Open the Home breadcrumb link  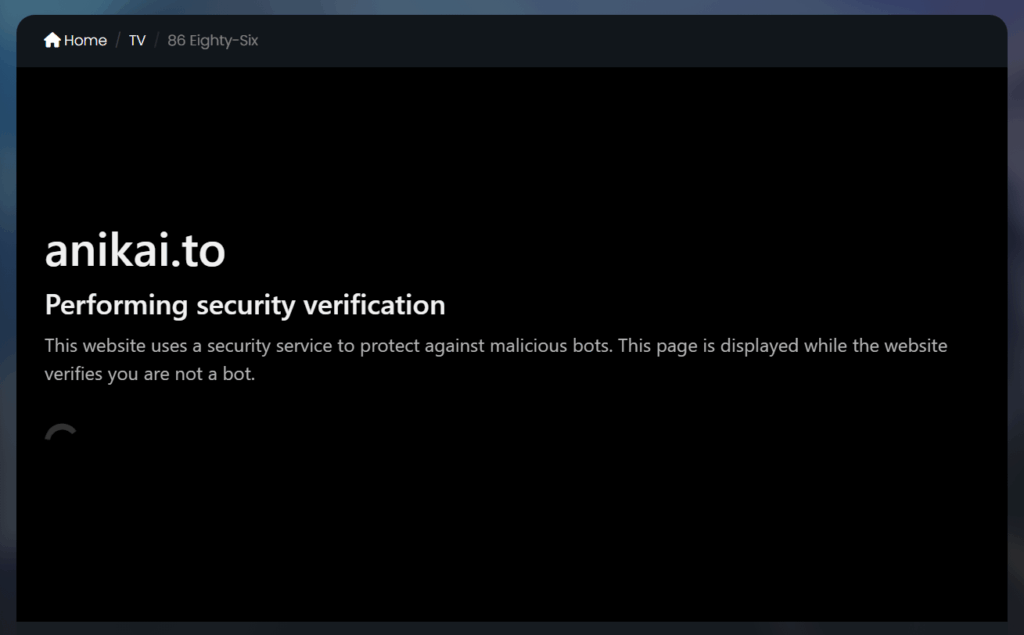point(75,41)
